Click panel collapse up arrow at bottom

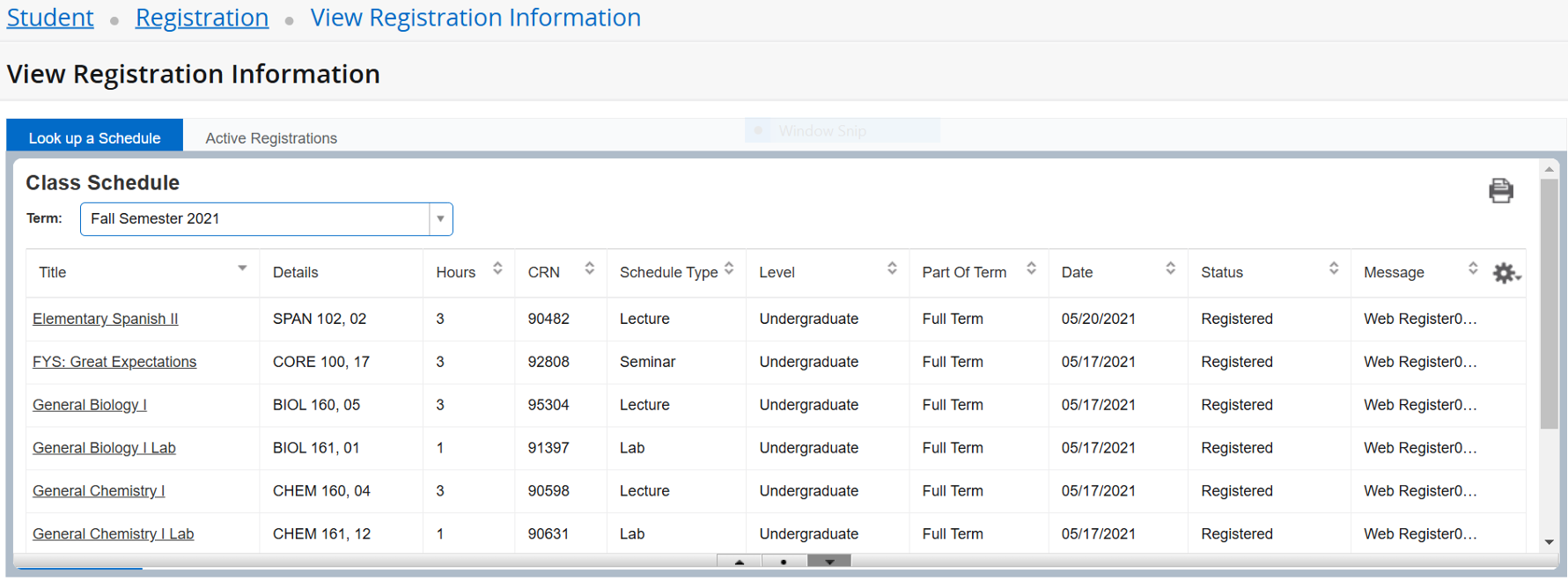740,562
